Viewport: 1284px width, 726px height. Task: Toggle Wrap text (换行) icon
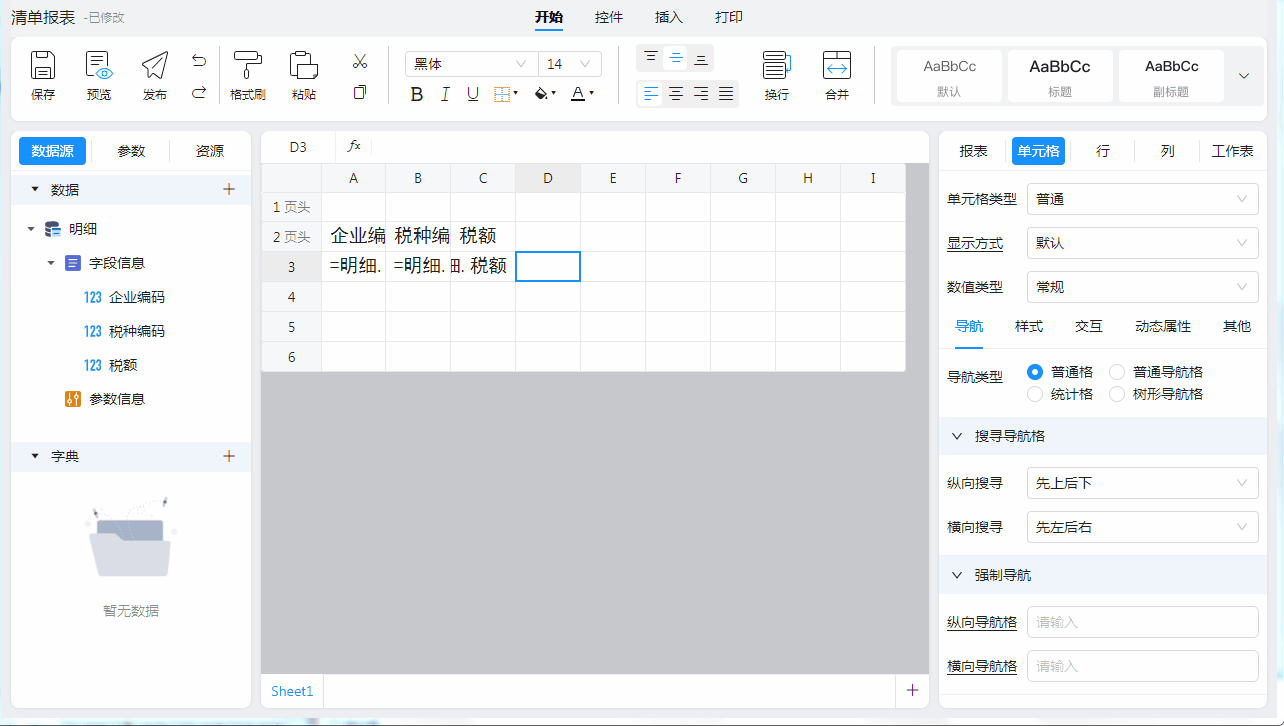777,67
